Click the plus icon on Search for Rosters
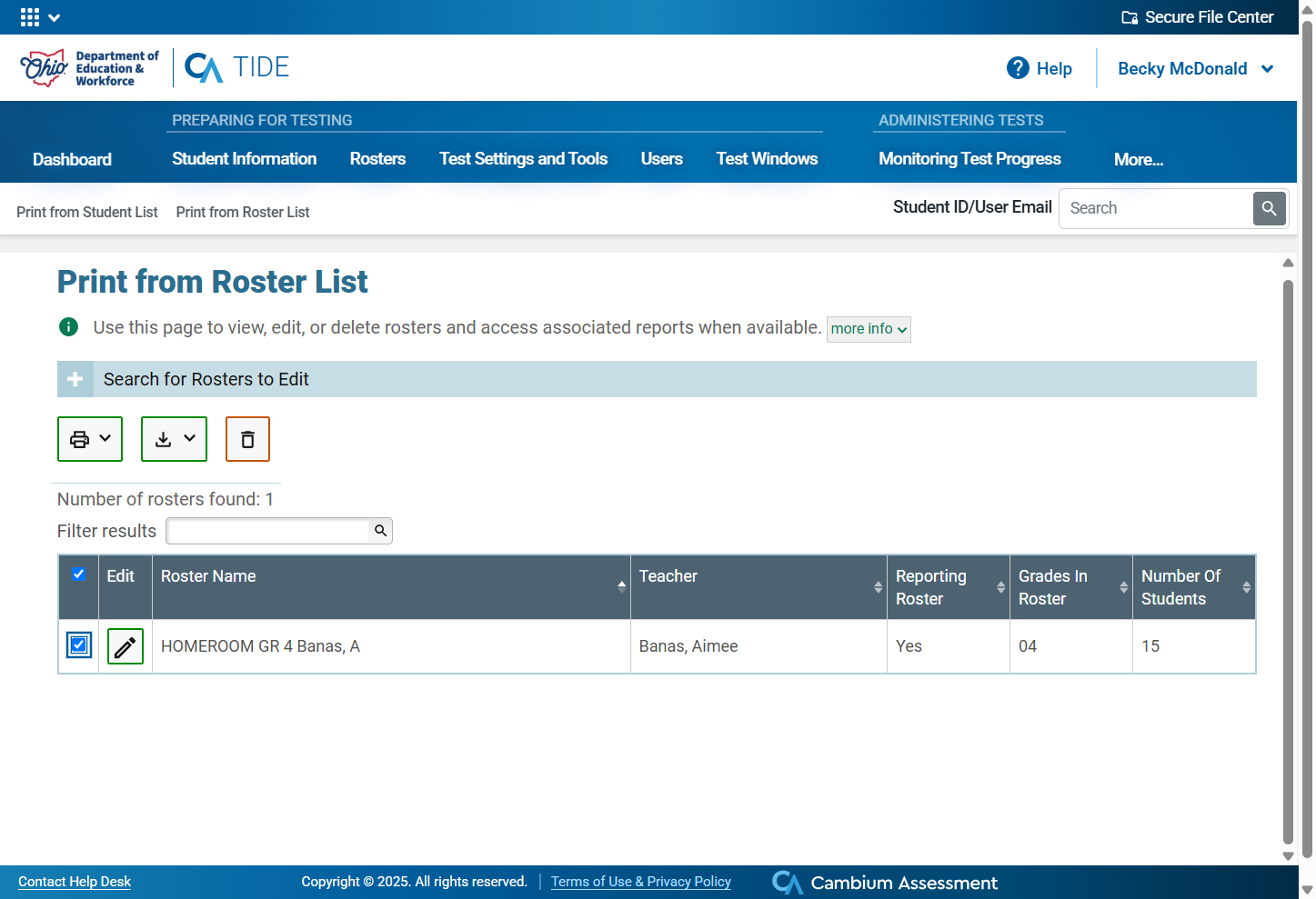The height and width of the screenshot is (899, 1316). 75,379
